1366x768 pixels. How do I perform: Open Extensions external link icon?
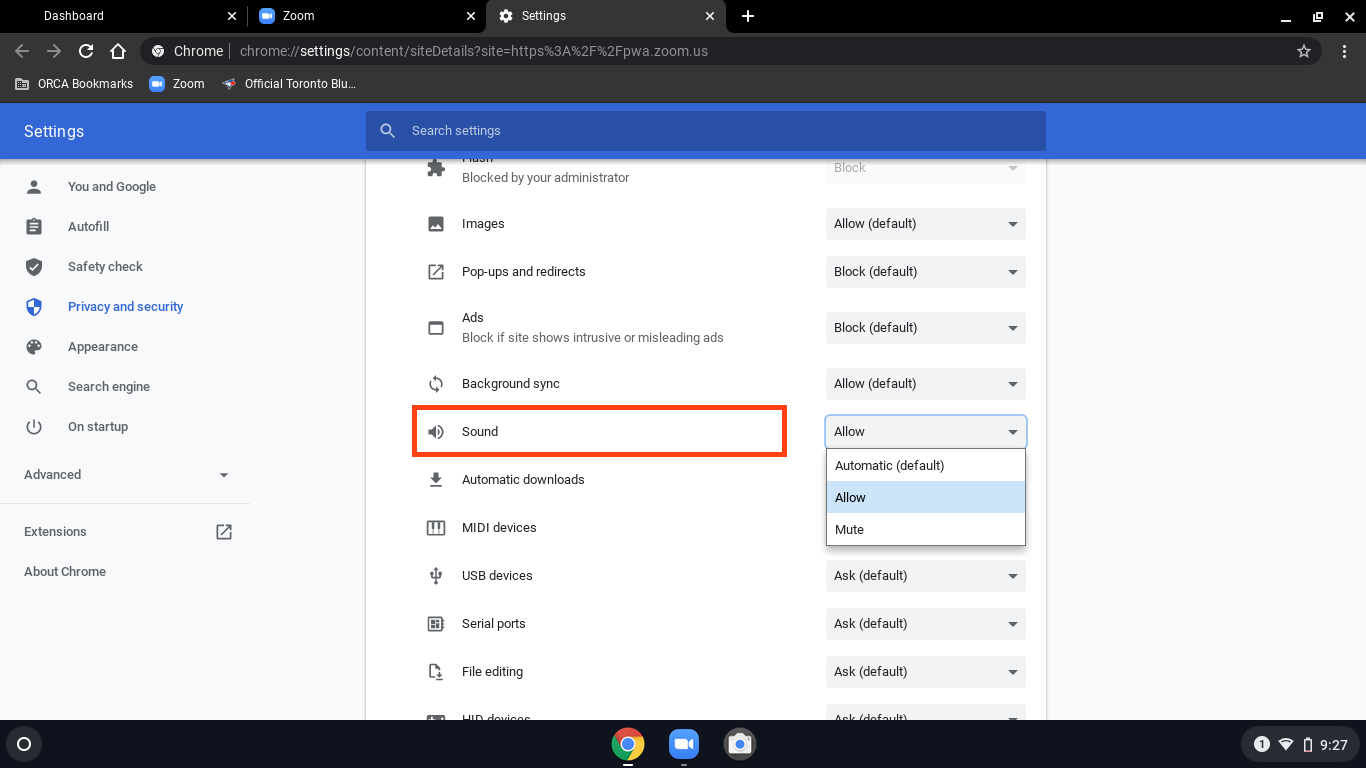224,532
